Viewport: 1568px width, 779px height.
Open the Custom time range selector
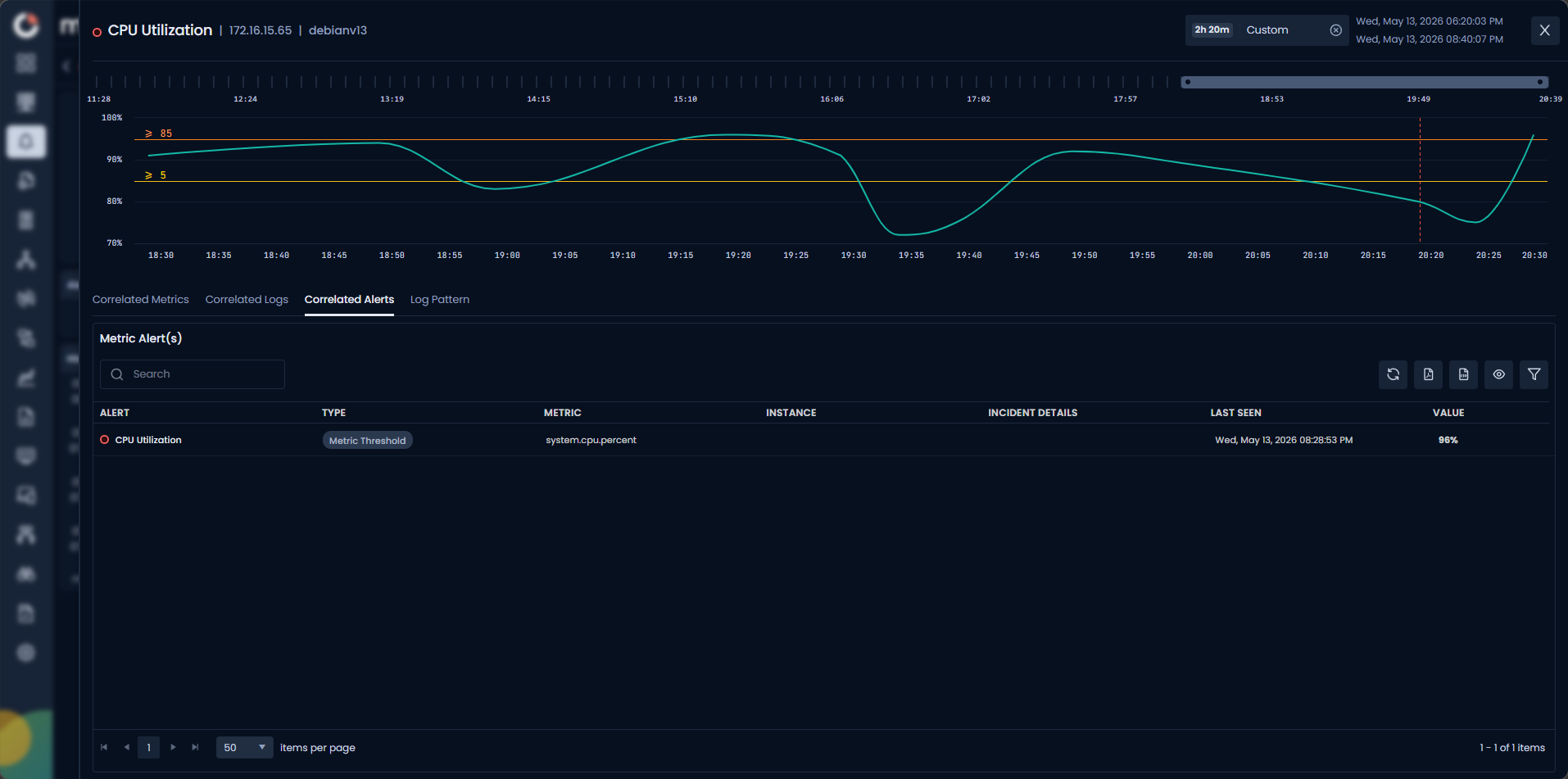tap(1267, 30)
